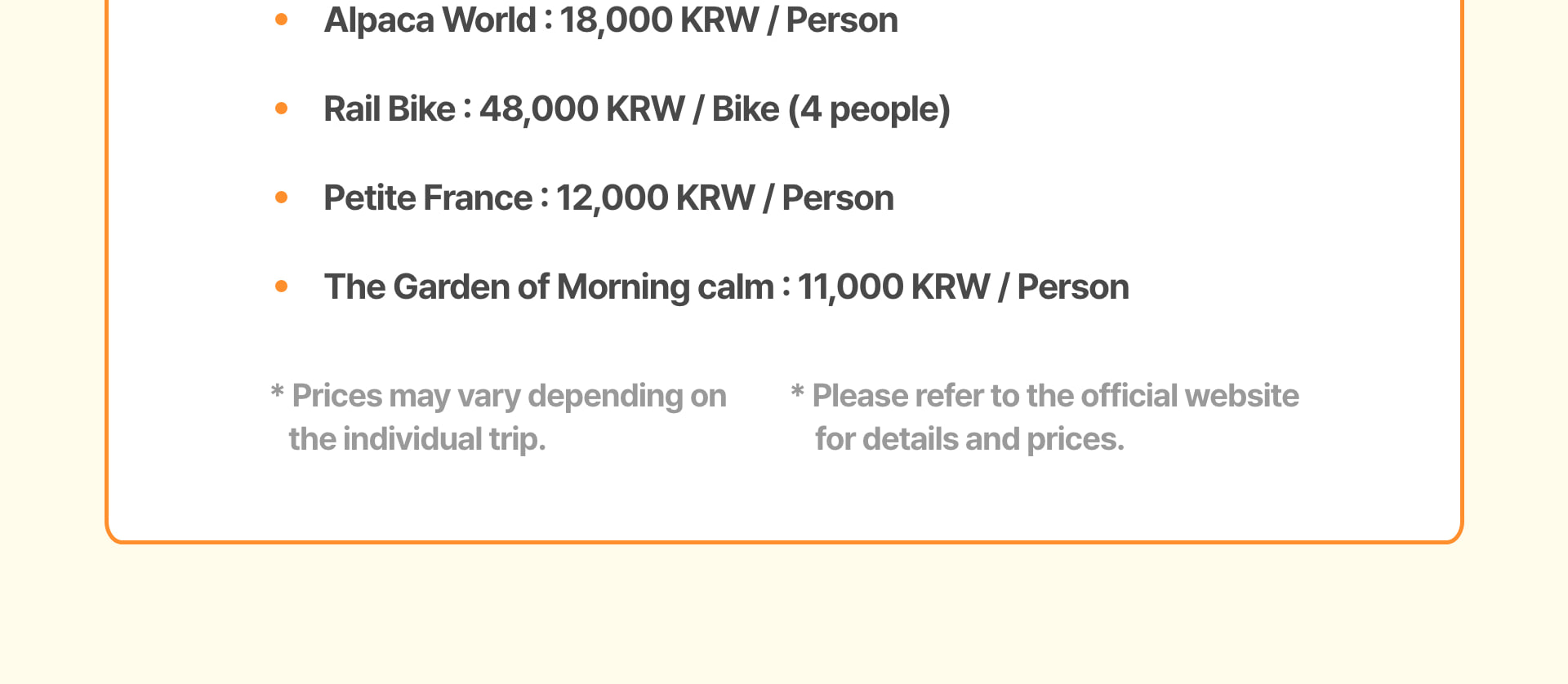Click the '(4 people)' text
This screenshot has height=684, width=1568.
[869, 109]
